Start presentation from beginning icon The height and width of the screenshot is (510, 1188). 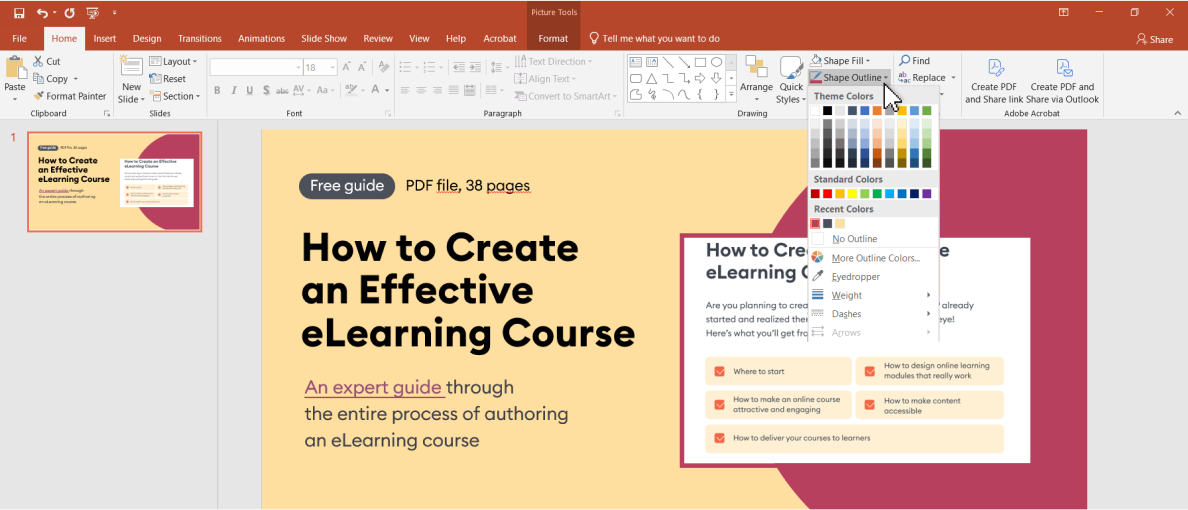point(92,13)
